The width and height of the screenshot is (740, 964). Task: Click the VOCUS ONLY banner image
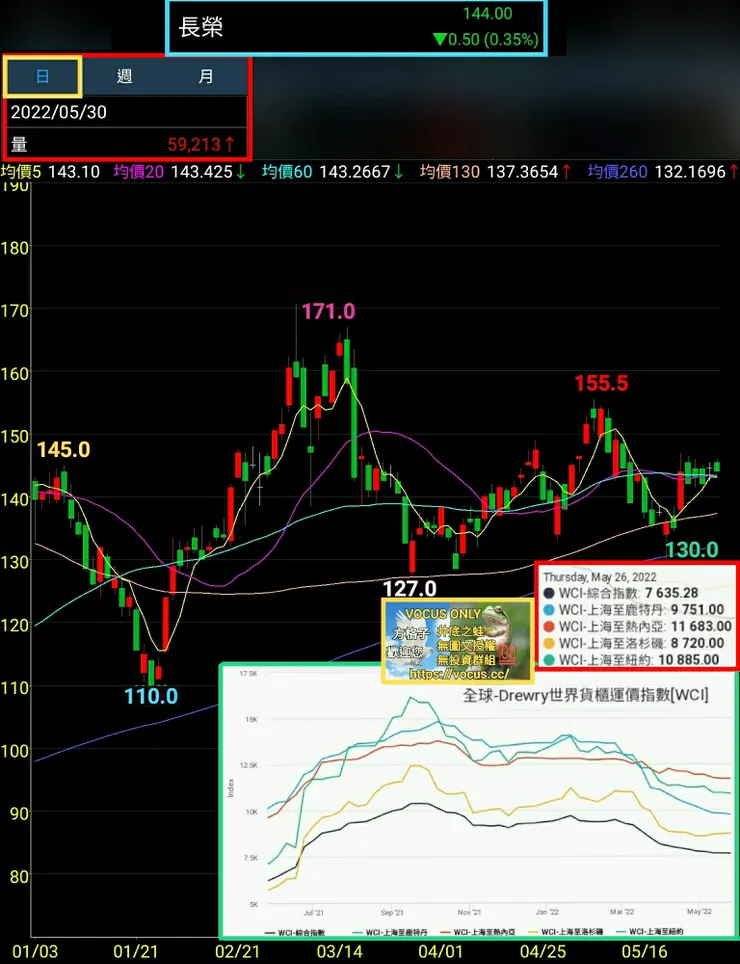(x=457, y=641)
